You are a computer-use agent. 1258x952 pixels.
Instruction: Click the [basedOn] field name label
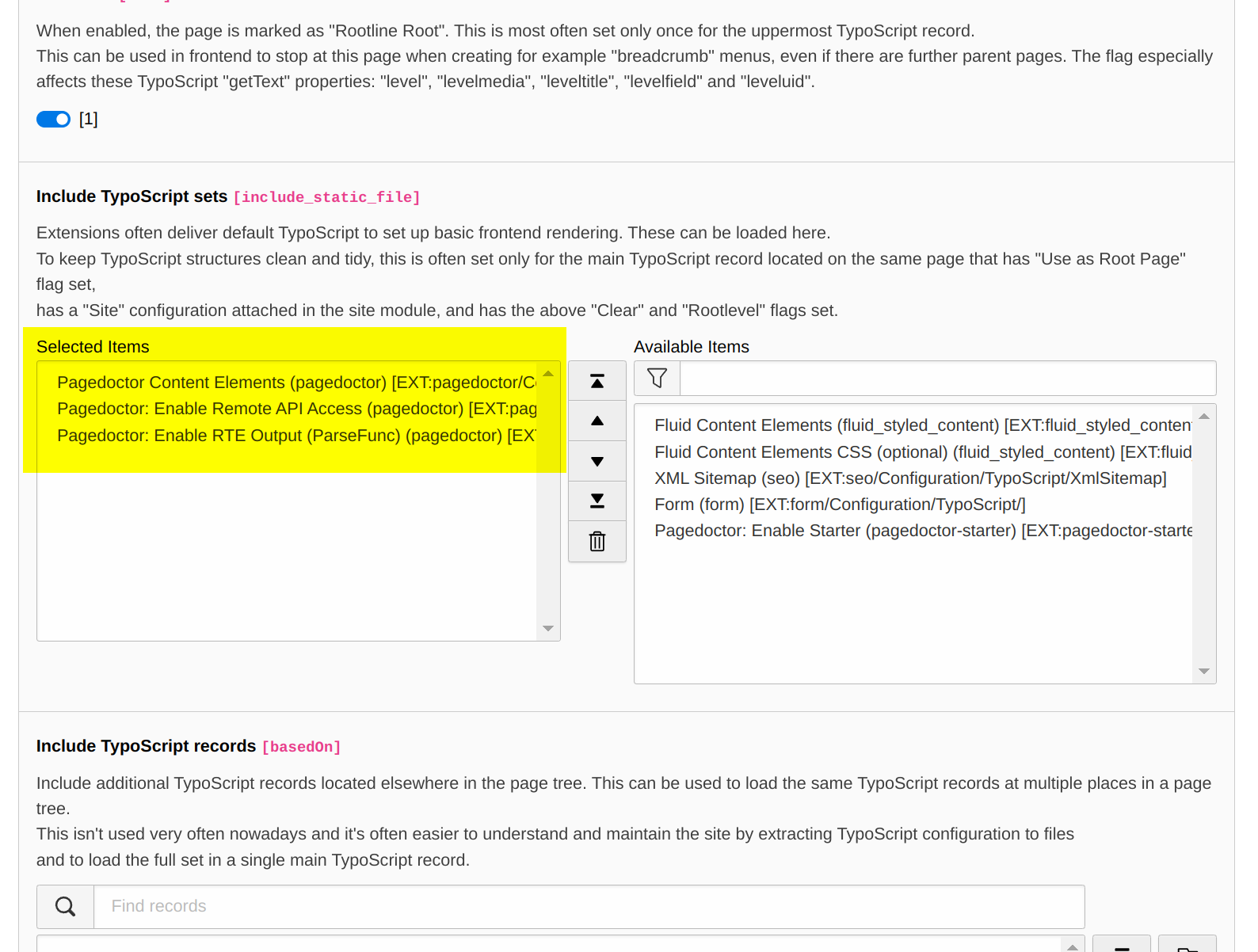click(x=301, y=747)
